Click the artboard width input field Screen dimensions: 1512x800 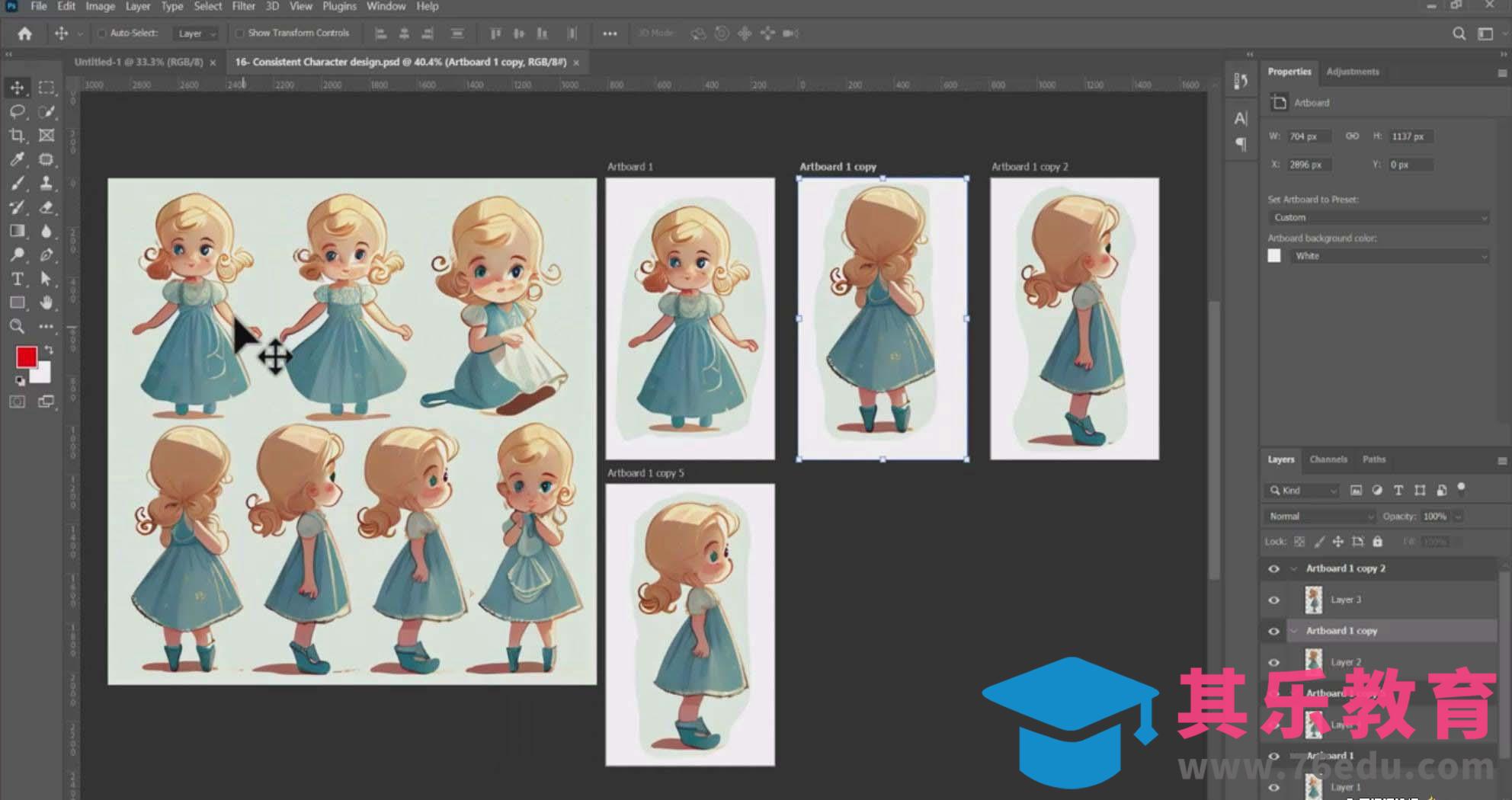(x=1308, y=136)
